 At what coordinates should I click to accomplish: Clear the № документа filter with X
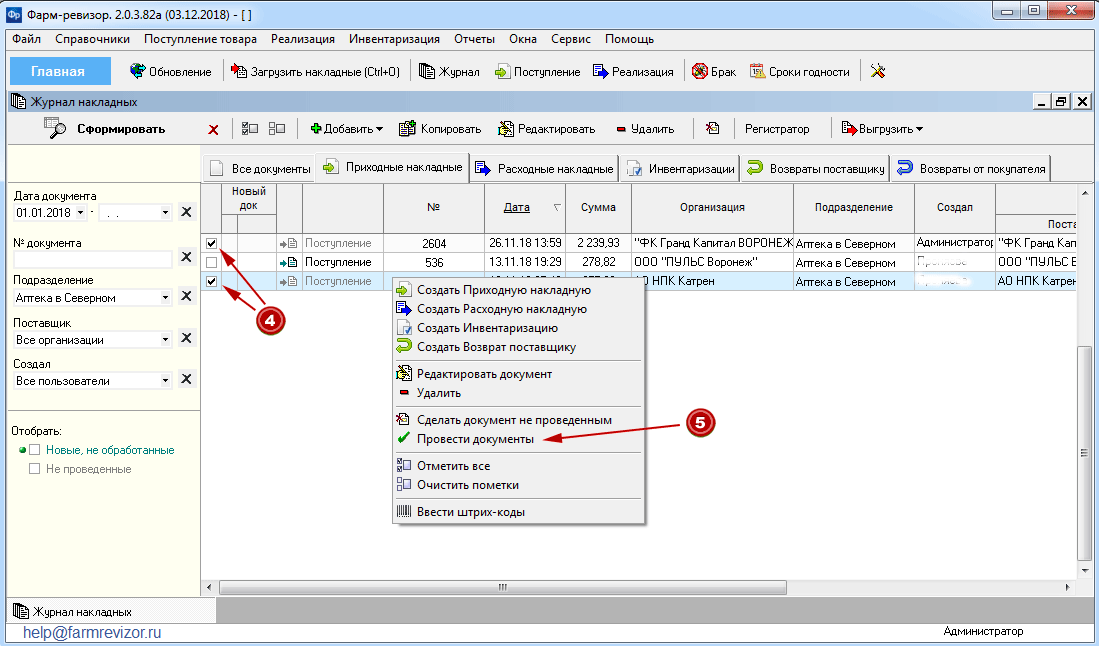(186, 257)
